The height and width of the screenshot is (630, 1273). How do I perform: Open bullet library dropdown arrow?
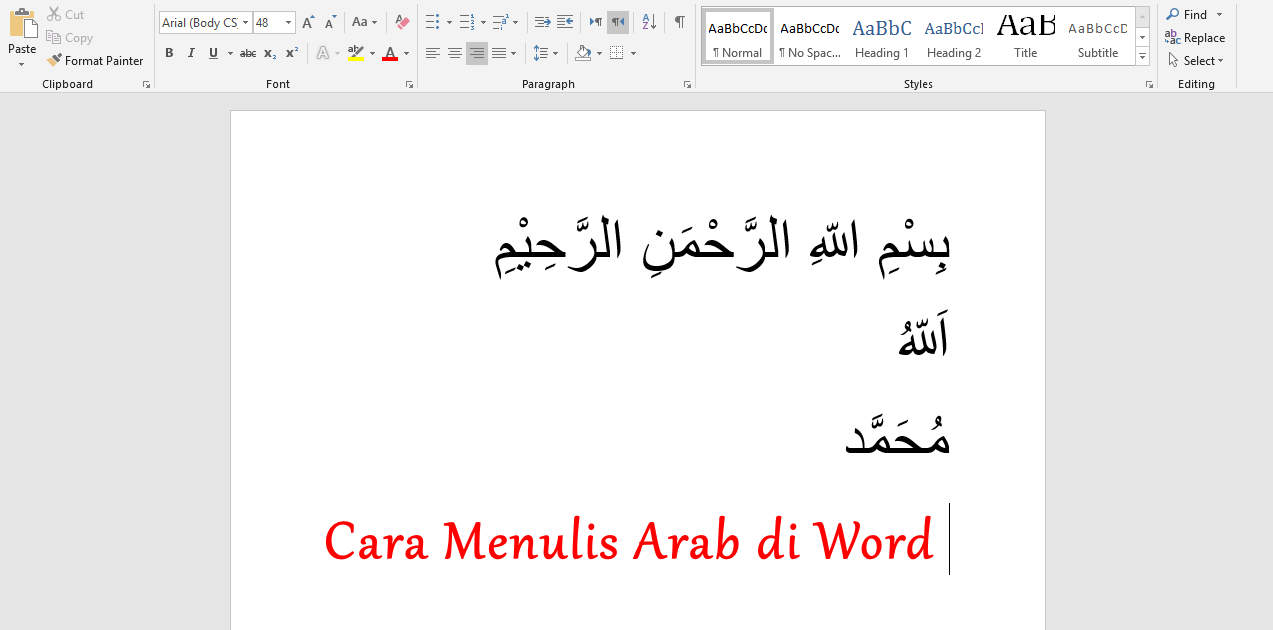coord(449,22)
